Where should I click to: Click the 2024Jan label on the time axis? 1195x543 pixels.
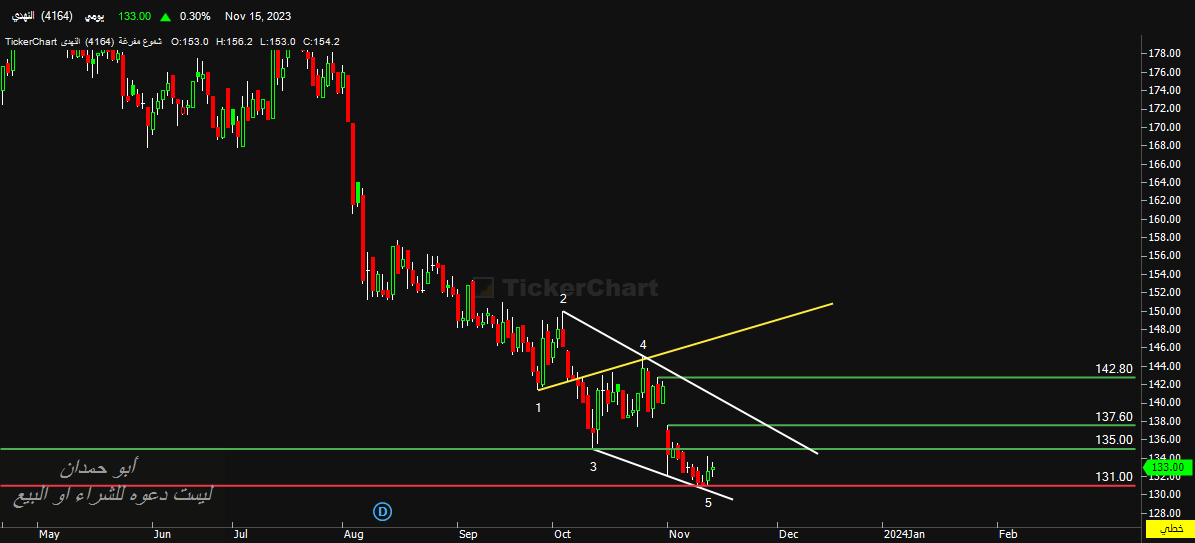point(904,535)
